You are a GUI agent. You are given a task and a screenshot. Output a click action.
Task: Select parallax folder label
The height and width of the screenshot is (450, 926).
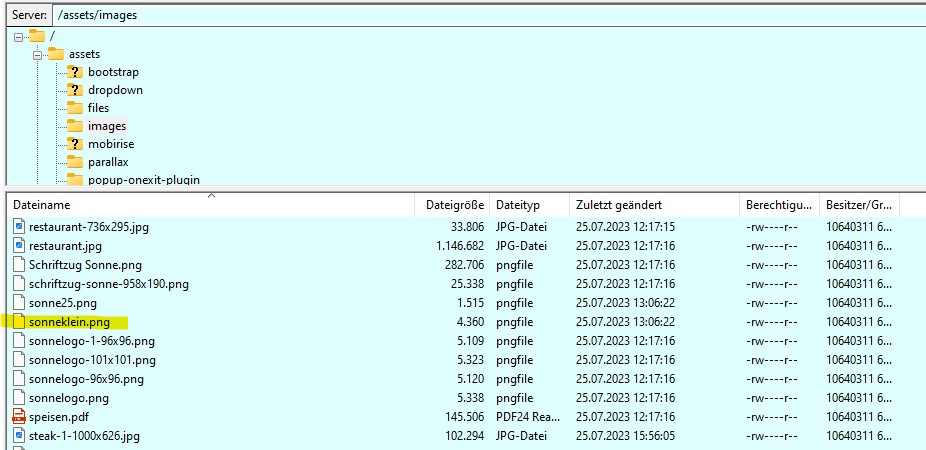tap(108, 162)
